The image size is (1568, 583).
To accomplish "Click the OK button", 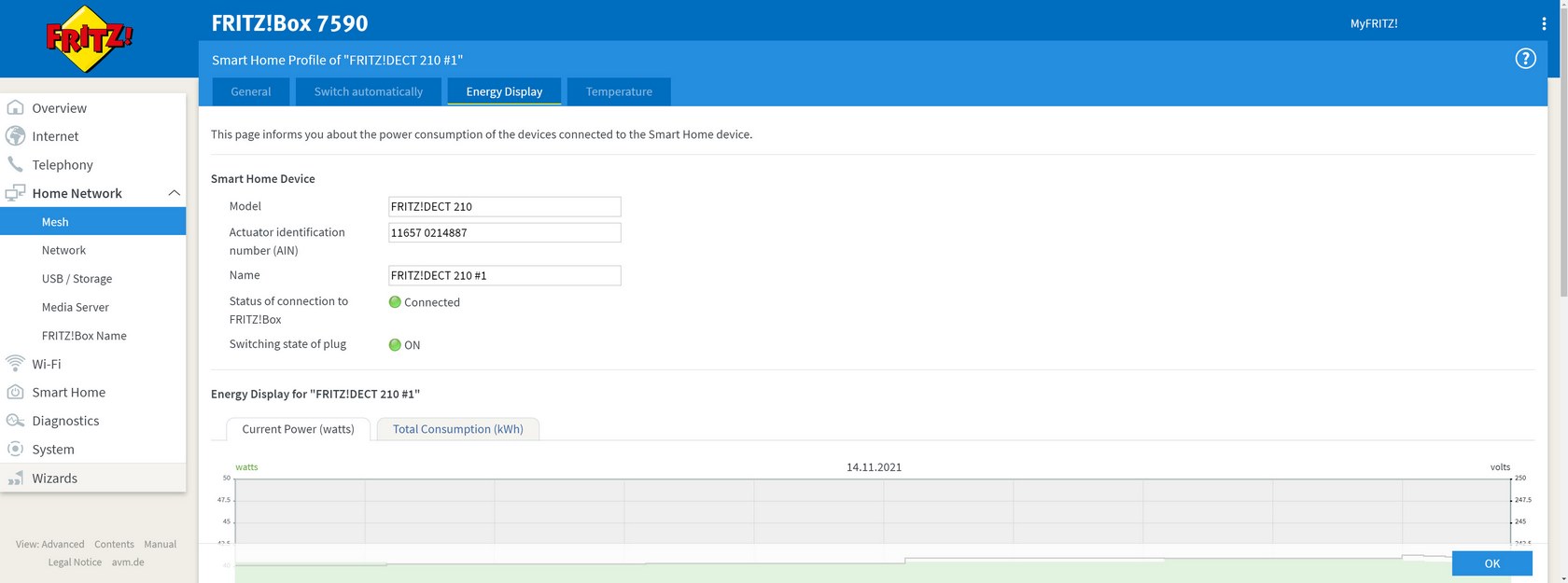I will pos(1491,563).
